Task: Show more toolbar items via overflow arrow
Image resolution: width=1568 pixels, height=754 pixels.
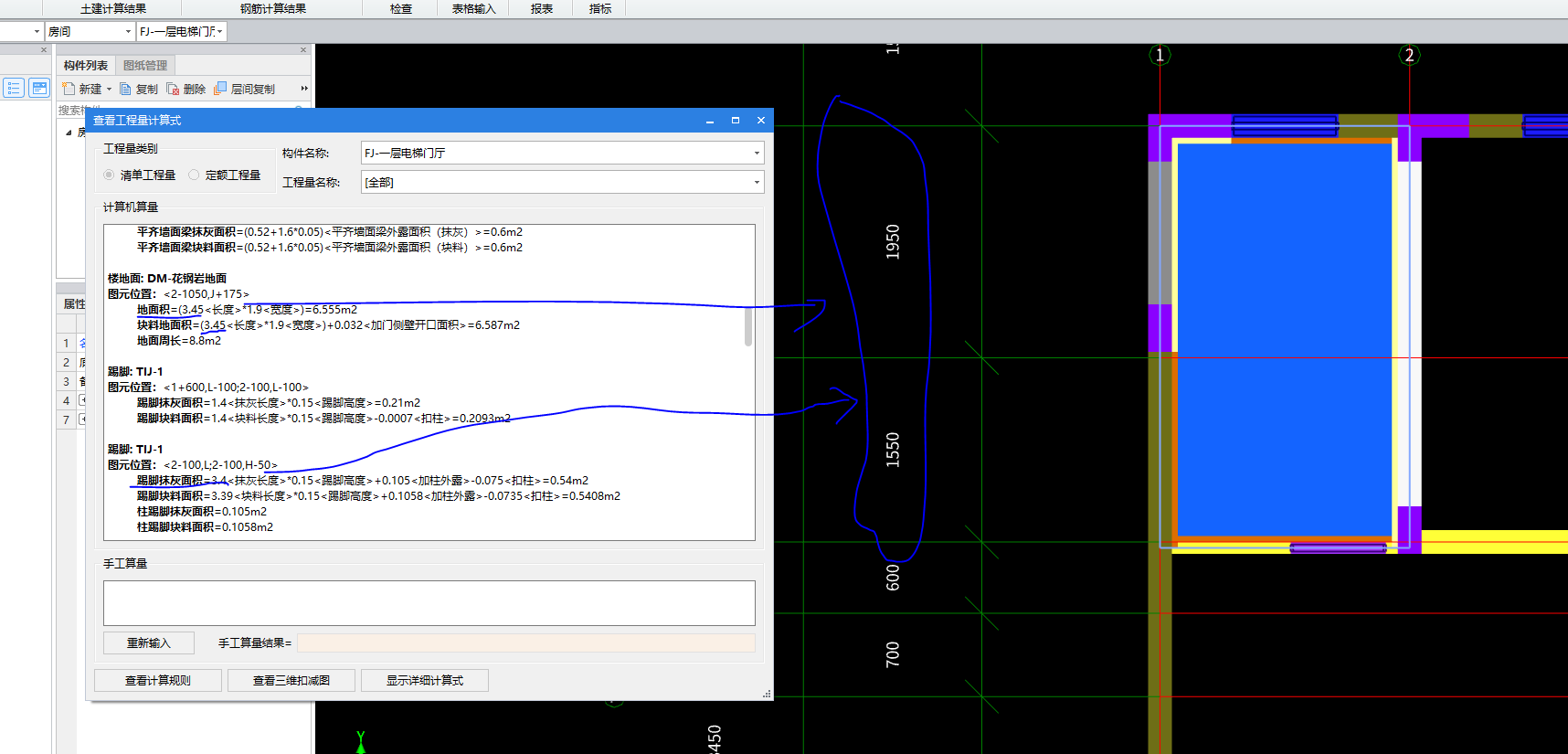Action: click(x=304, y=89)
